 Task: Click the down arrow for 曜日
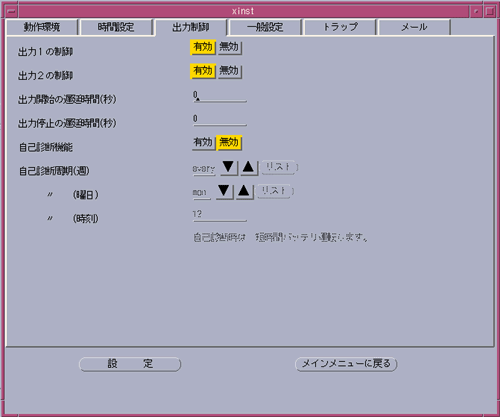(224, 192)
